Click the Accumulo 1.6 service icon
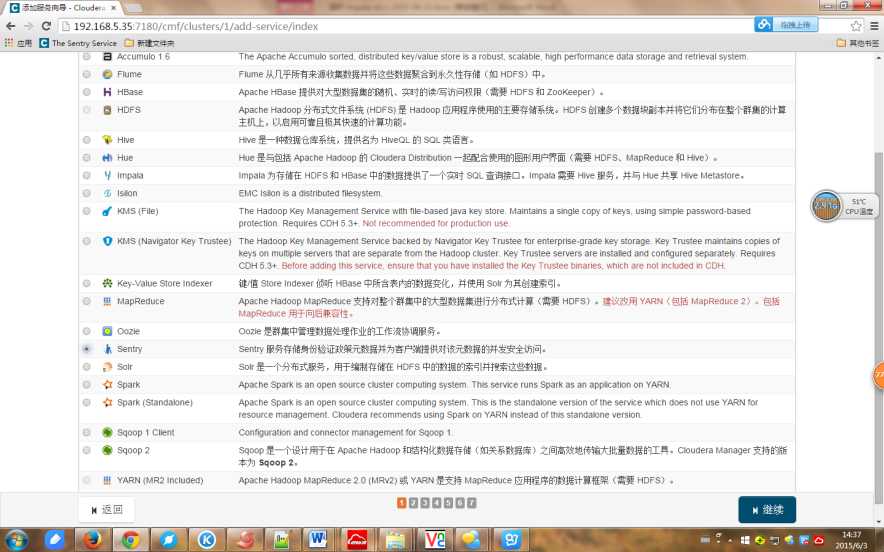Image resolution: width=884 pixels, height=552 pixels. point(107,57)
